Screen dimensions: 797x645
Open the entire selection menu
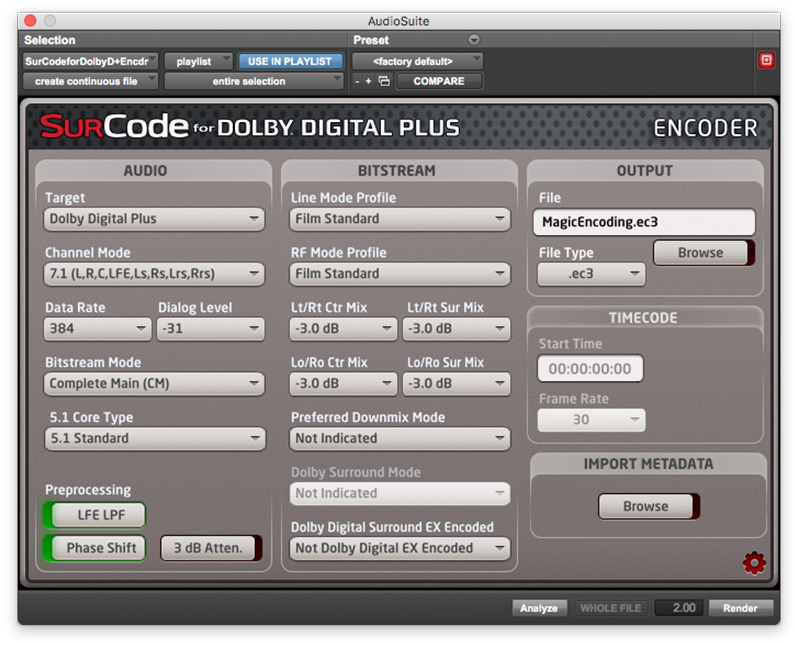tap(254, 81)
